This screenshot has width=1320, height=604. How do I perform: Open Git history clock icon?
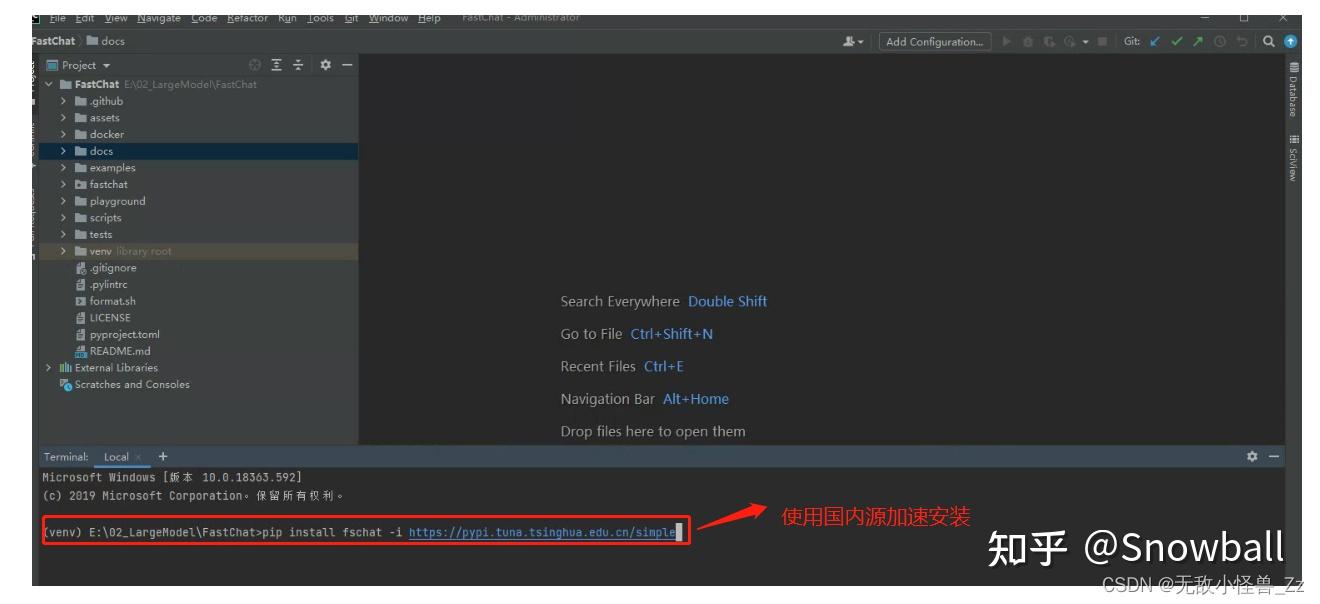pos(1220,42)
